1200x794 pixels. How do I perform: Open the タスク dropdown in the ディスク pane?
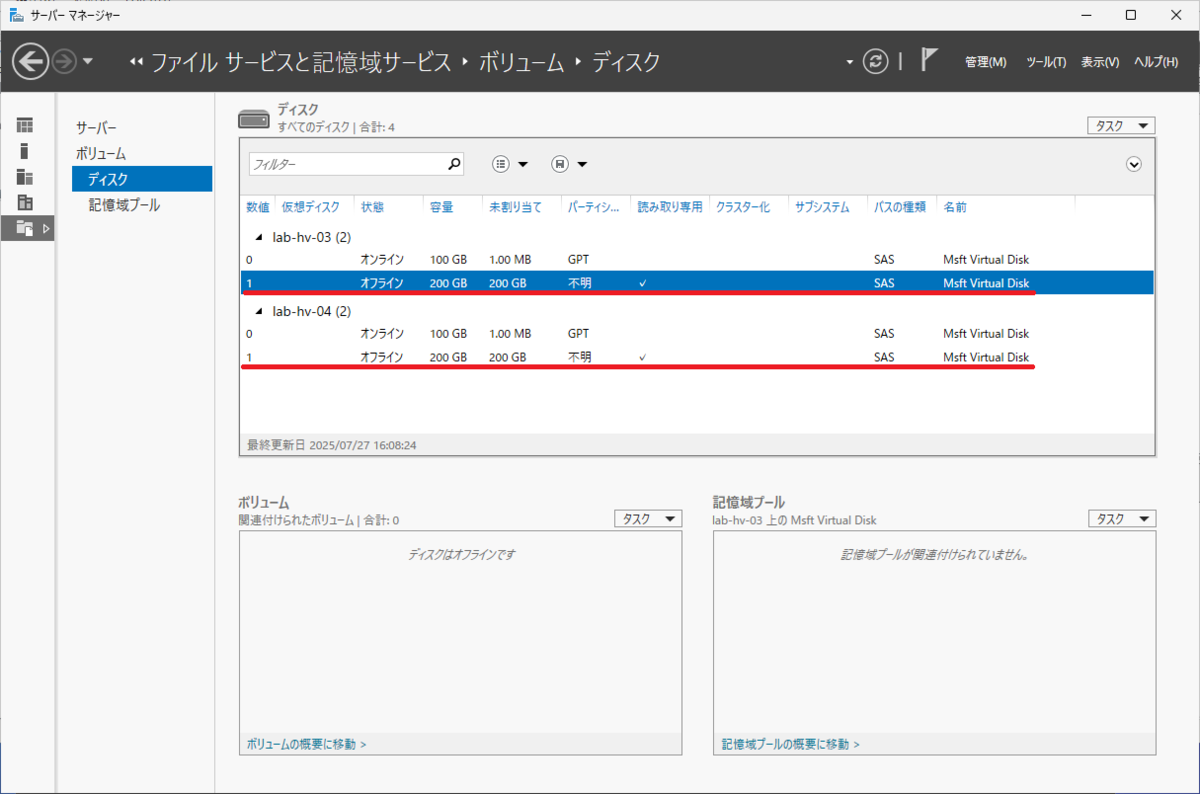point(1120,125)
